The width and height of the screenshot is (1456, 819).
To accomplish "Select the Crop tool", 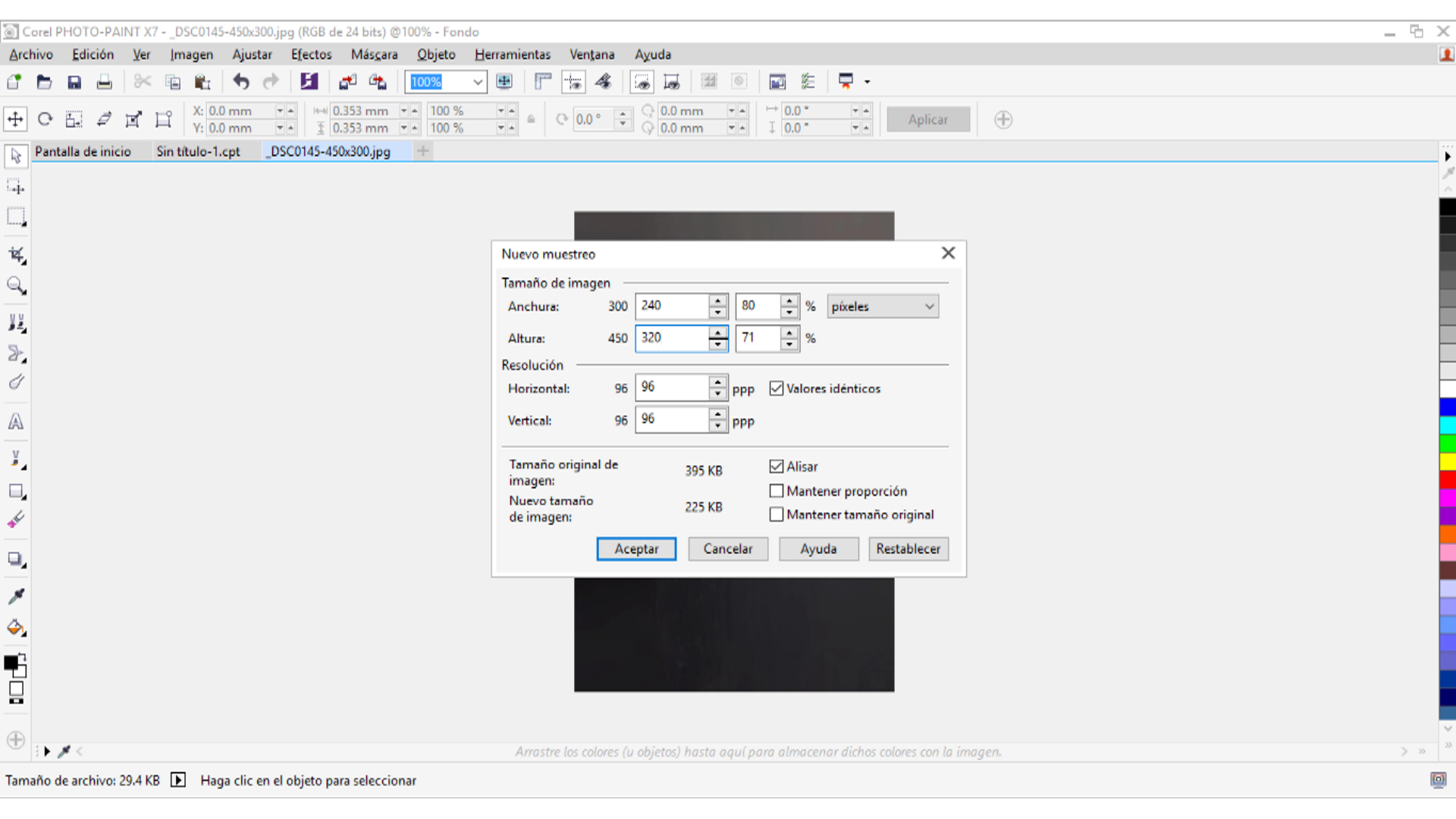I will tap(16, 255).
